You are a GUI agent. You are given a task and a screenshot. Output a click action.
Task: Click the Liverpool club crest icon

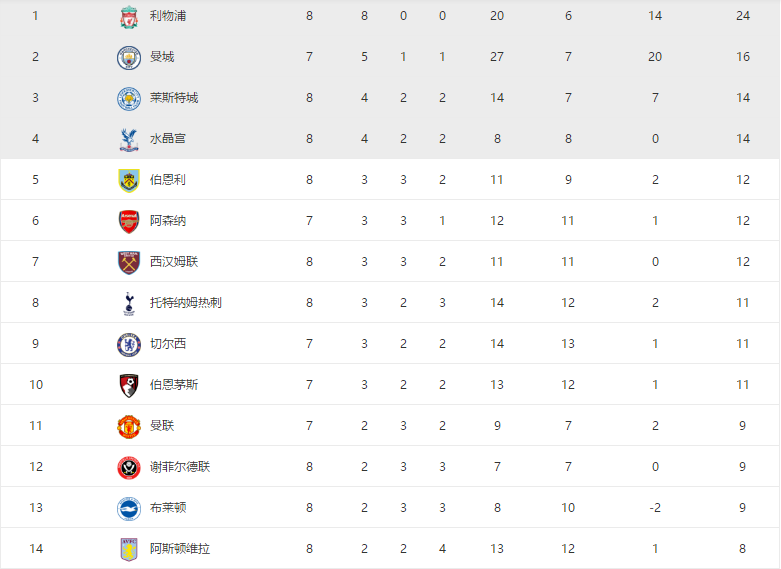pyautogui.click(x=129, y=17)
